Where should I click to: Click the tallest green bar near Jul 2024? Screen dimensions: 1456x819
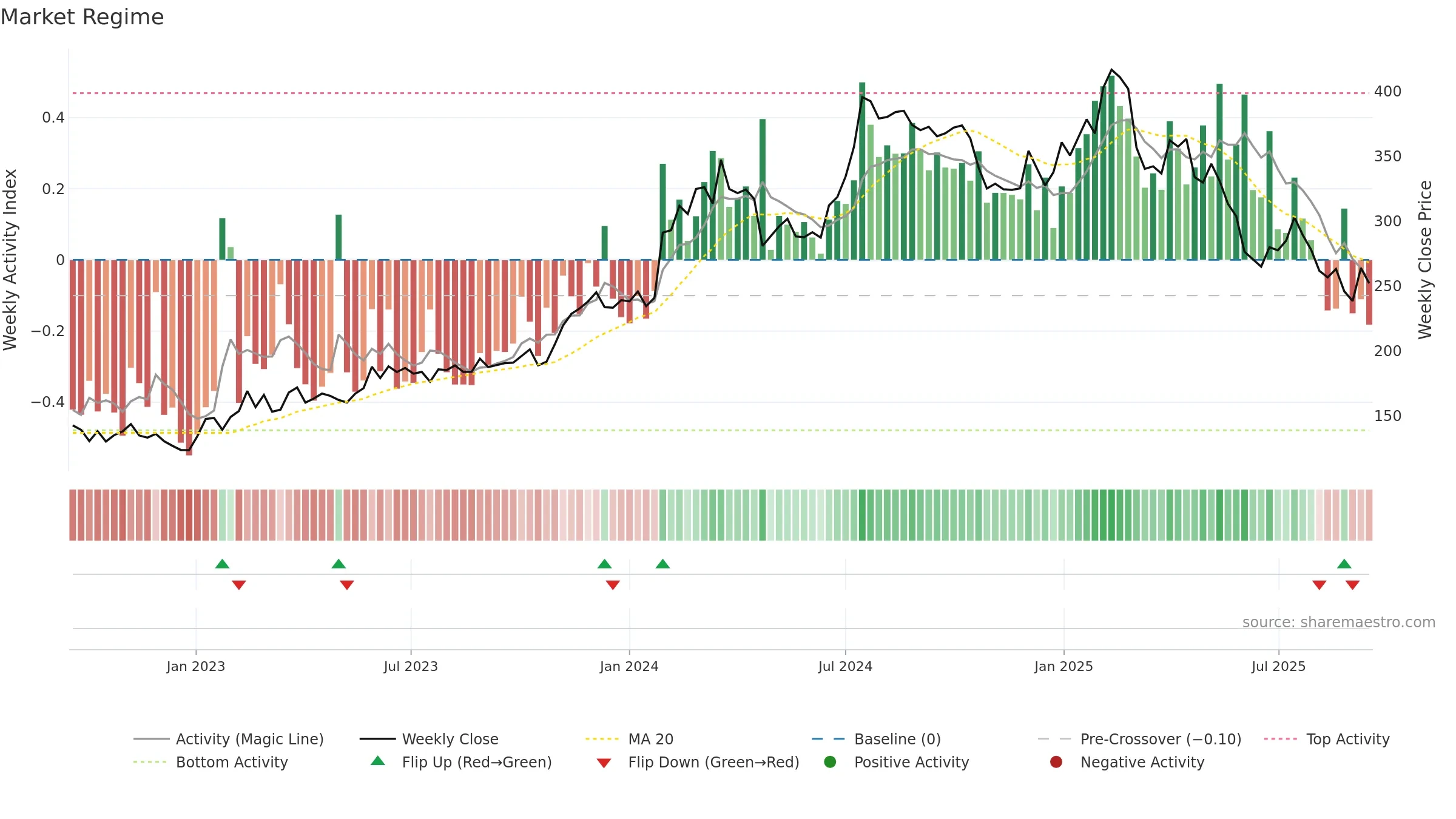click(x=862, y=171)
